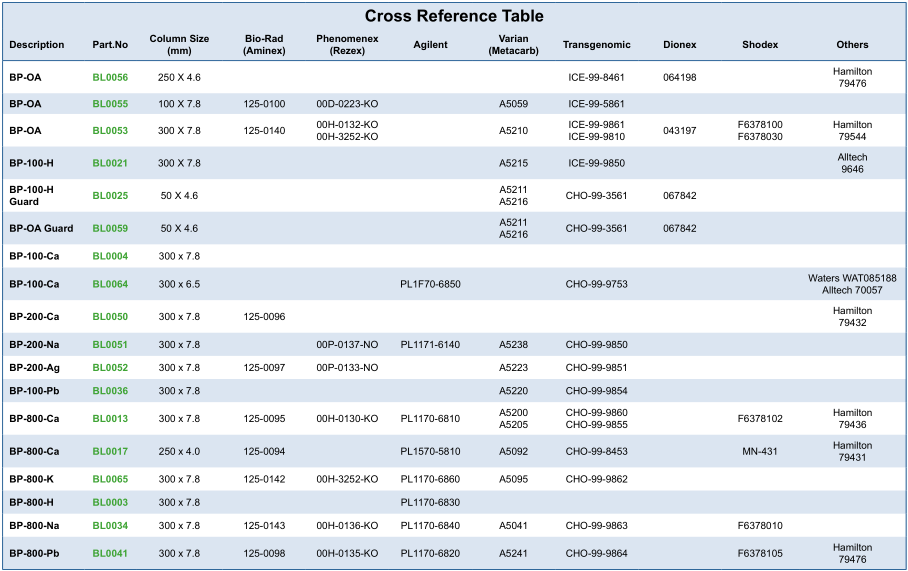Click Agilent cell PL1570-5810
Screen dimensions: 908x571
[430, 452]
